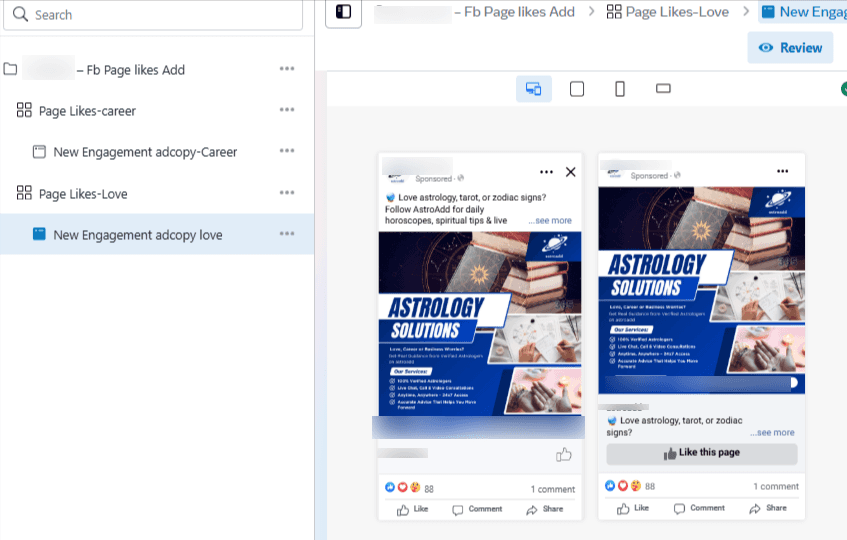The width and height of the screenshot is (847, 540).
Task: Click the right ad Astrology Solutions image
Action: [x=702, y=290]
